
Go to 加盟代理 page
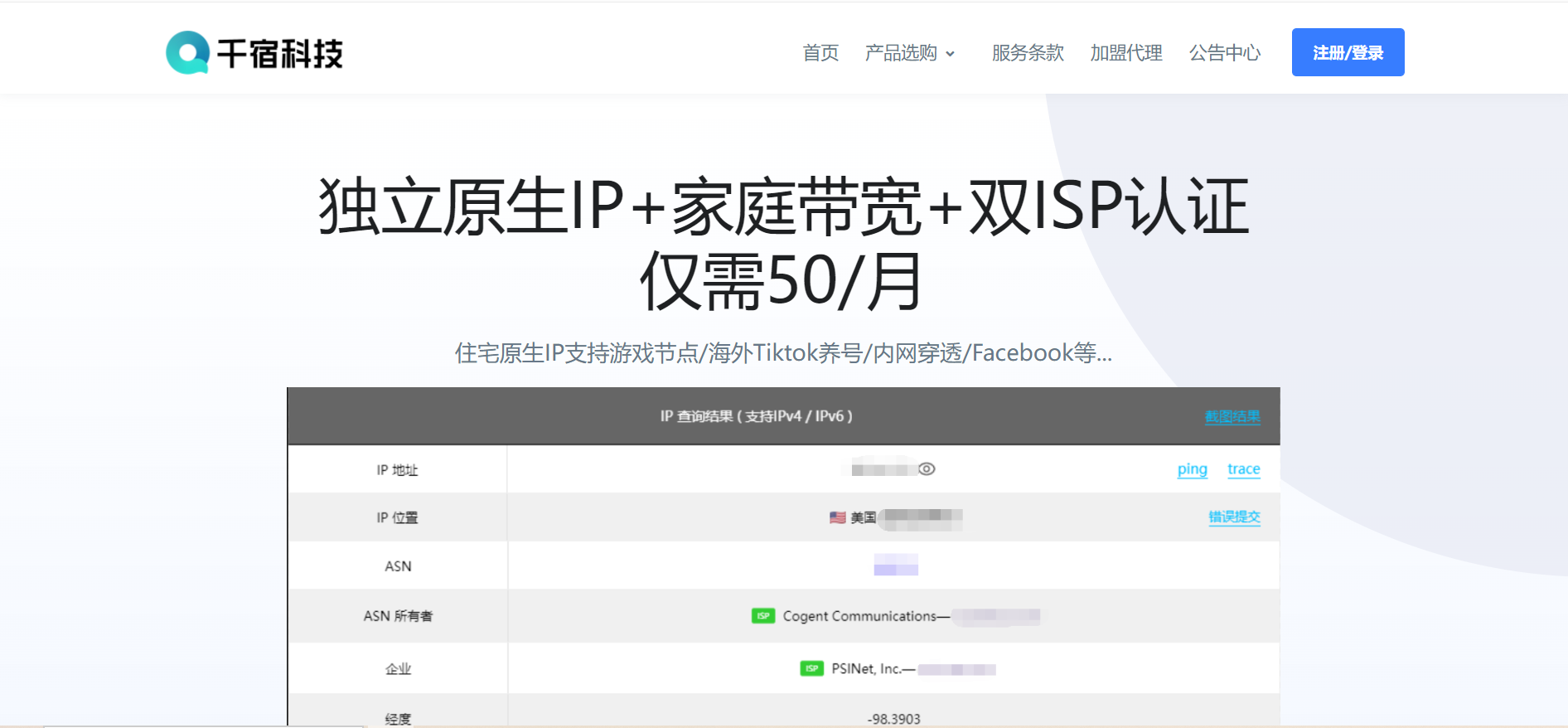click(1126, 53)
